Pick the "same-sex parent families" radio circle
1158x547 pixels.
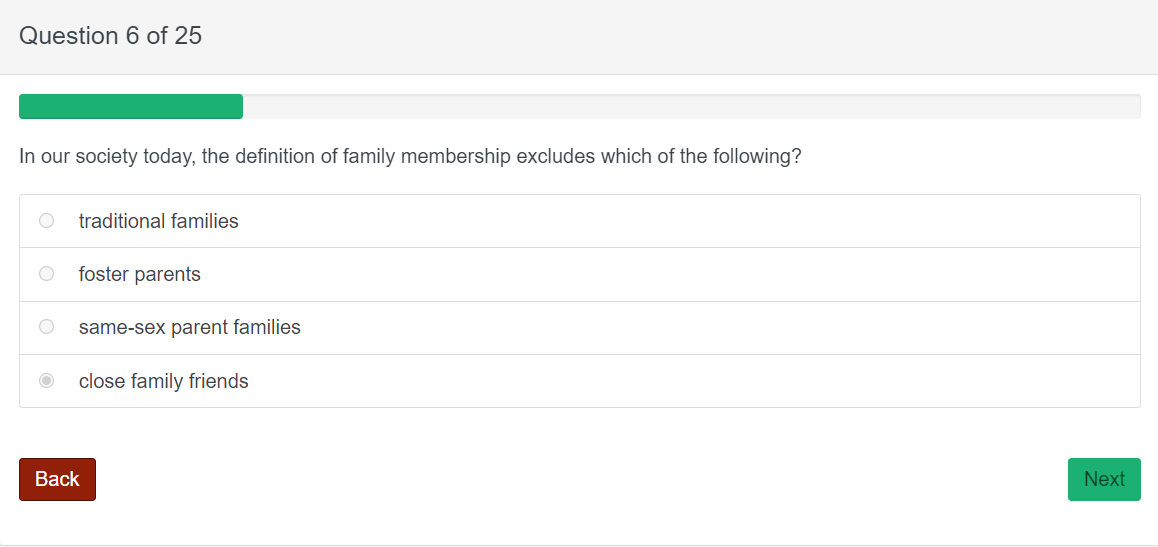coord(46,327)
